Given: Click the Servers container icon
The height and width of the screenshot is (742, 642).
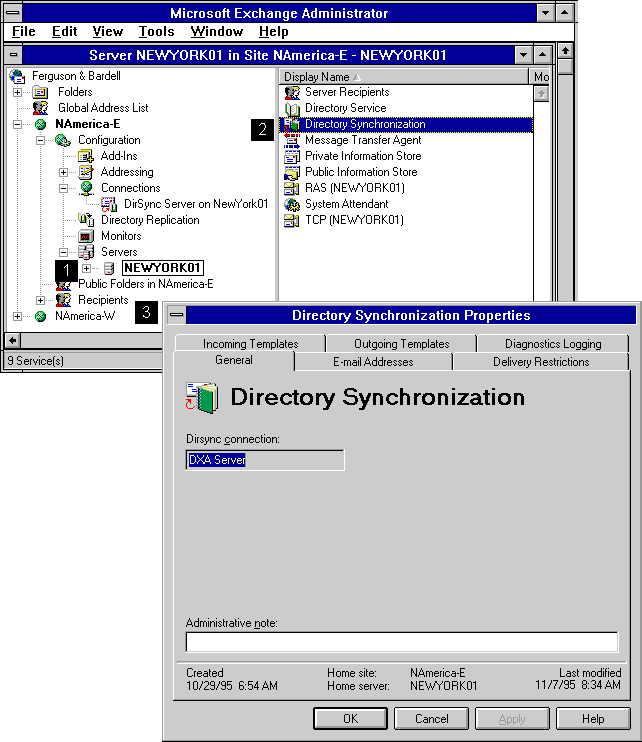Looking at the screenshot, I should [86, 252].
